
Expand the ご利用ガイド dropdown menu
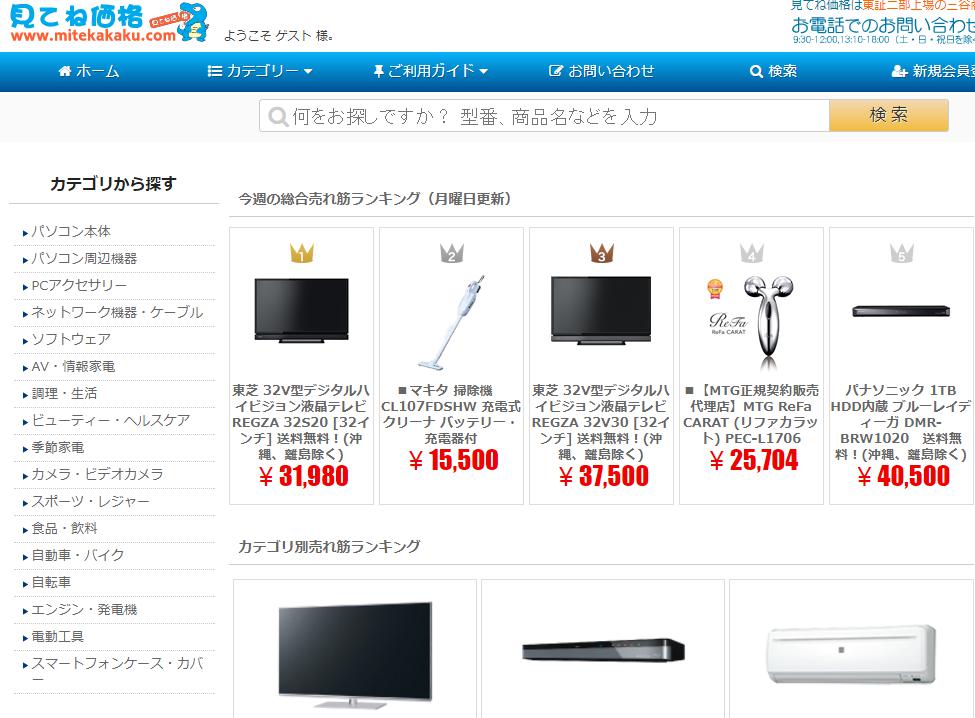[430, 71]
